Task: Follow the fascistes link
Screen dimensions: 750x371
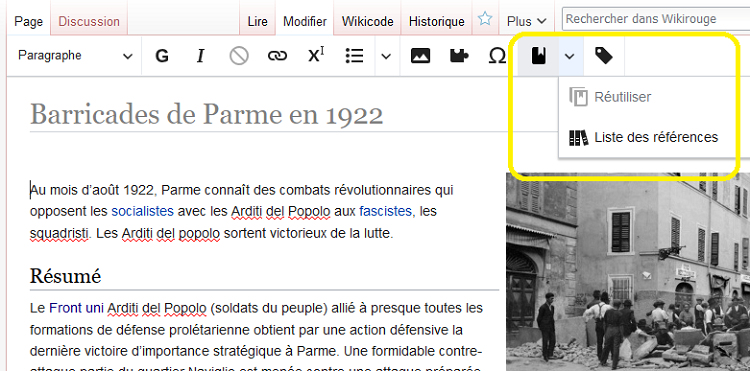Action: coord(386,211)
